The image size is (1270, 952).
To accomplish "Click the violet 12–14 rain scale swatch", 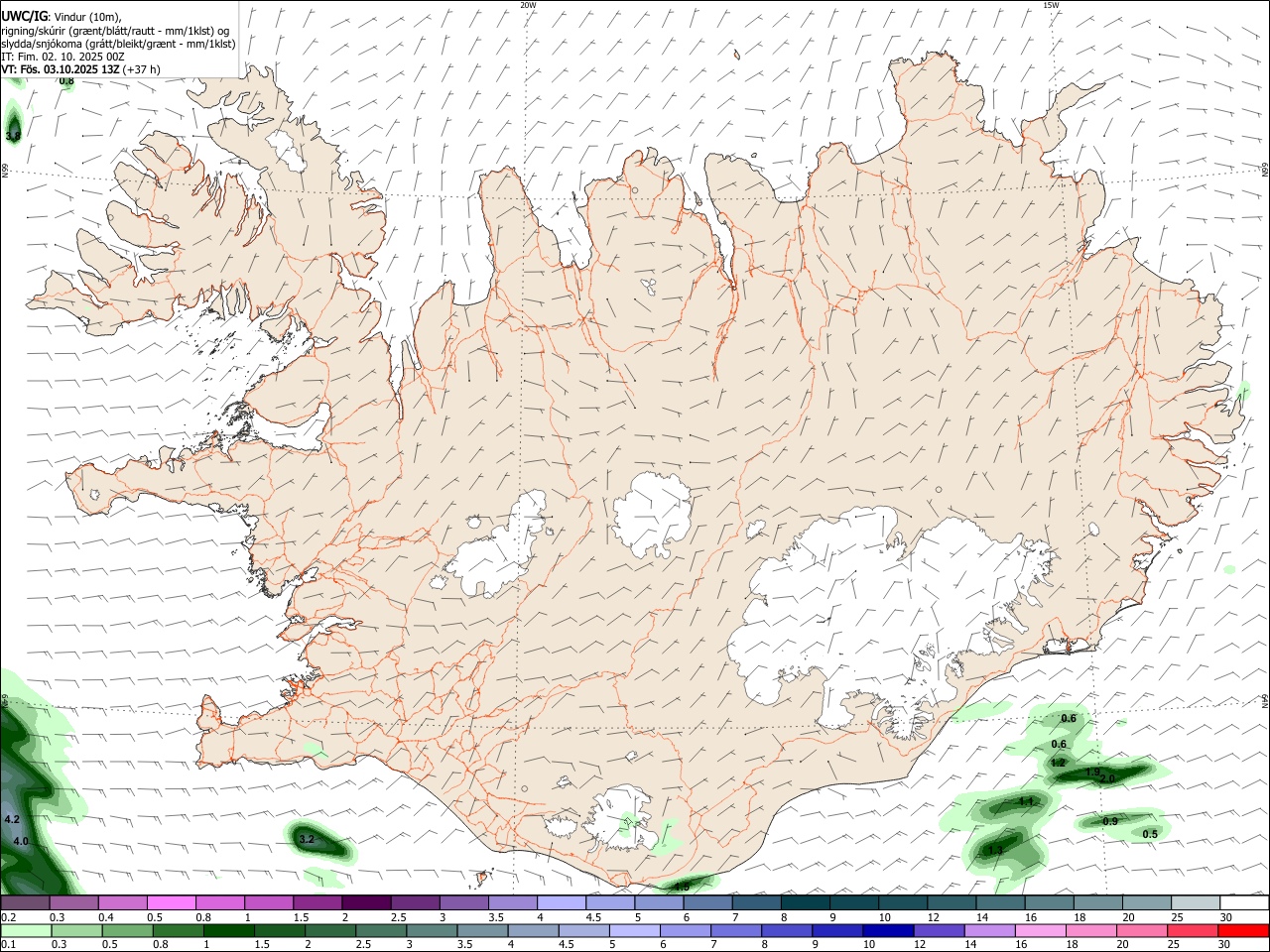I will coord(939,931).
